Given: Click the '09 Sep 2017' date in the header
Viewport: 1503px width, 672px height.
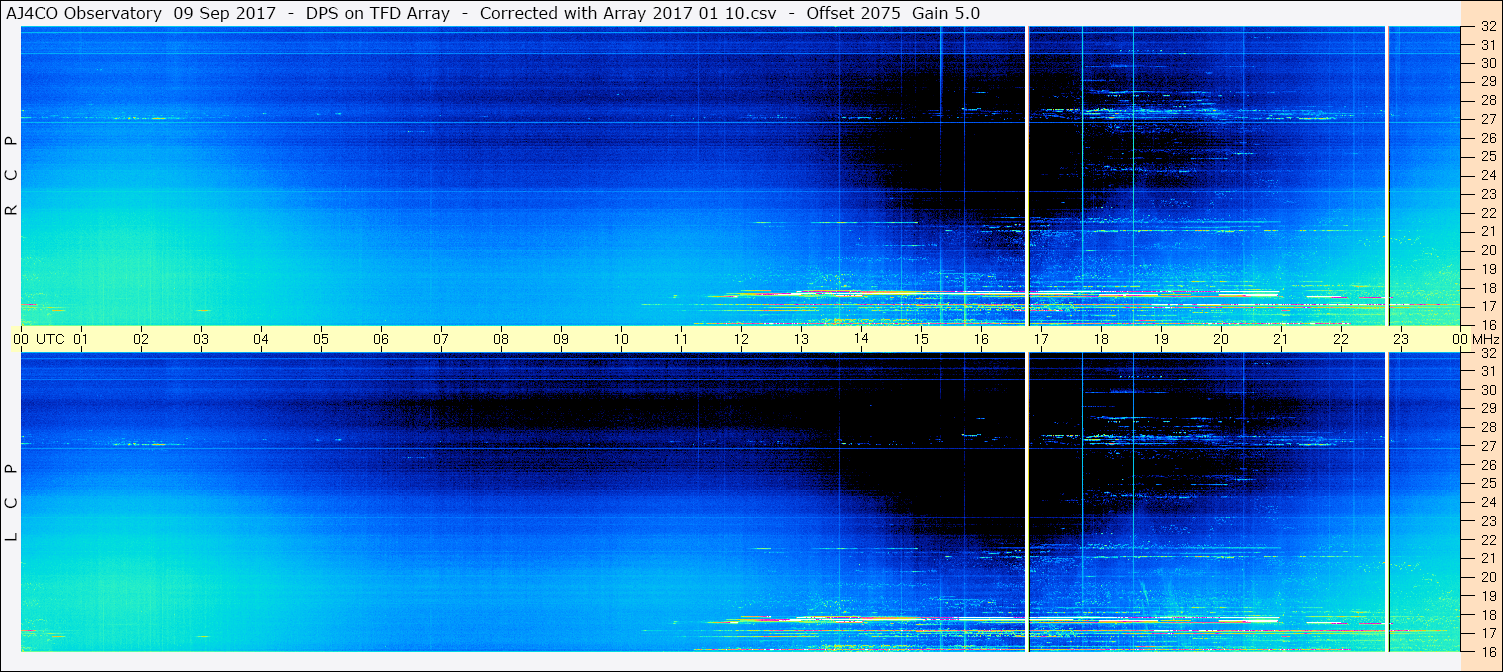Looking at the screenshot, I should (x=223, y=14).
